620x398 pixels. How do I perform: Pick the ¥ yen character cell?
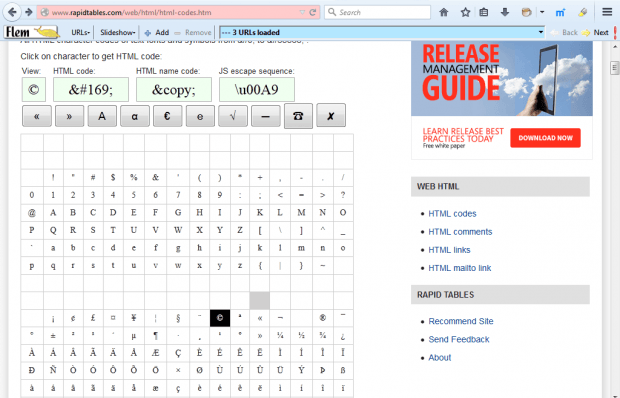tap(134, 318)
